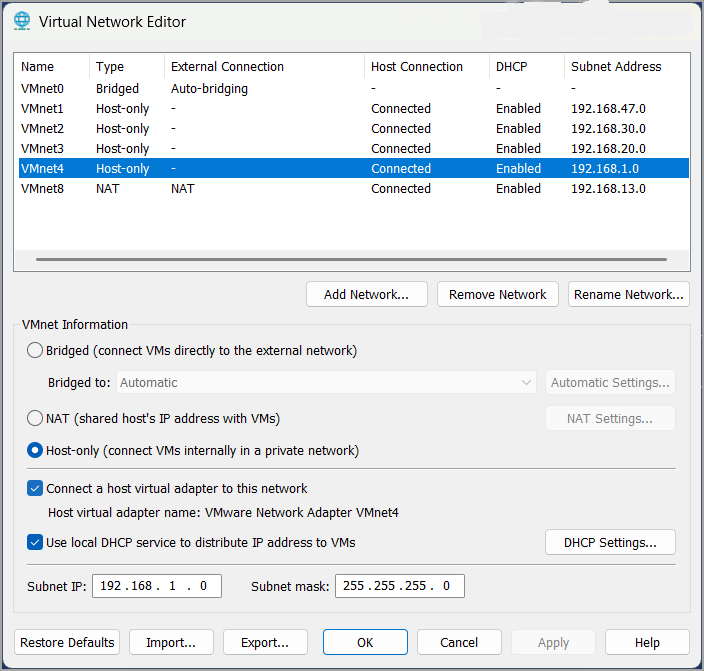Click the 192.168.1.0 cell in VMnet4 row
This screenshot has height=671, width=704.
[605, 168]
